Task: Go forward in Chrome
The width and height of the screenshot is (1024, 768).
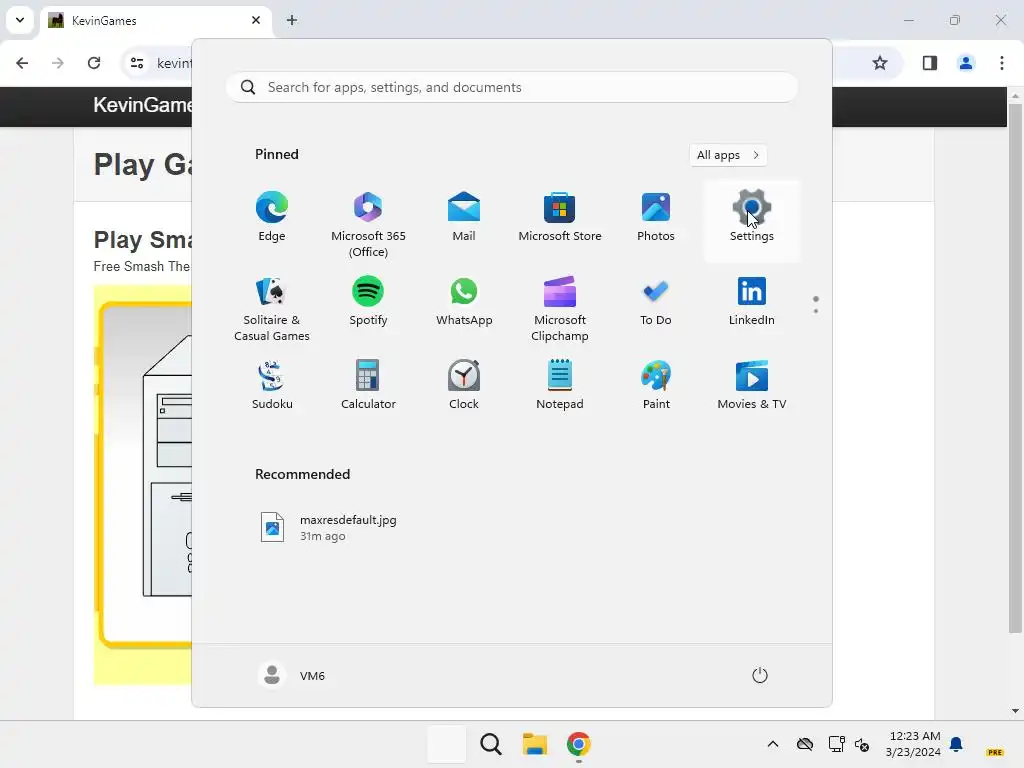Action: coord(58,63)
